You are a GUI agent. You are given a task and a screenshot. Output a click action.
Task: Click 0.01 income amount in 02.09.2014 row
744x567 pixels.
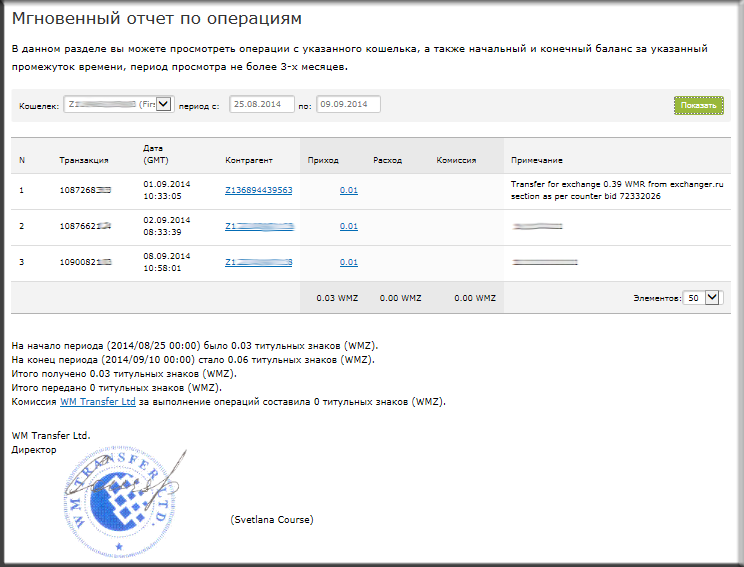[348, 226]
